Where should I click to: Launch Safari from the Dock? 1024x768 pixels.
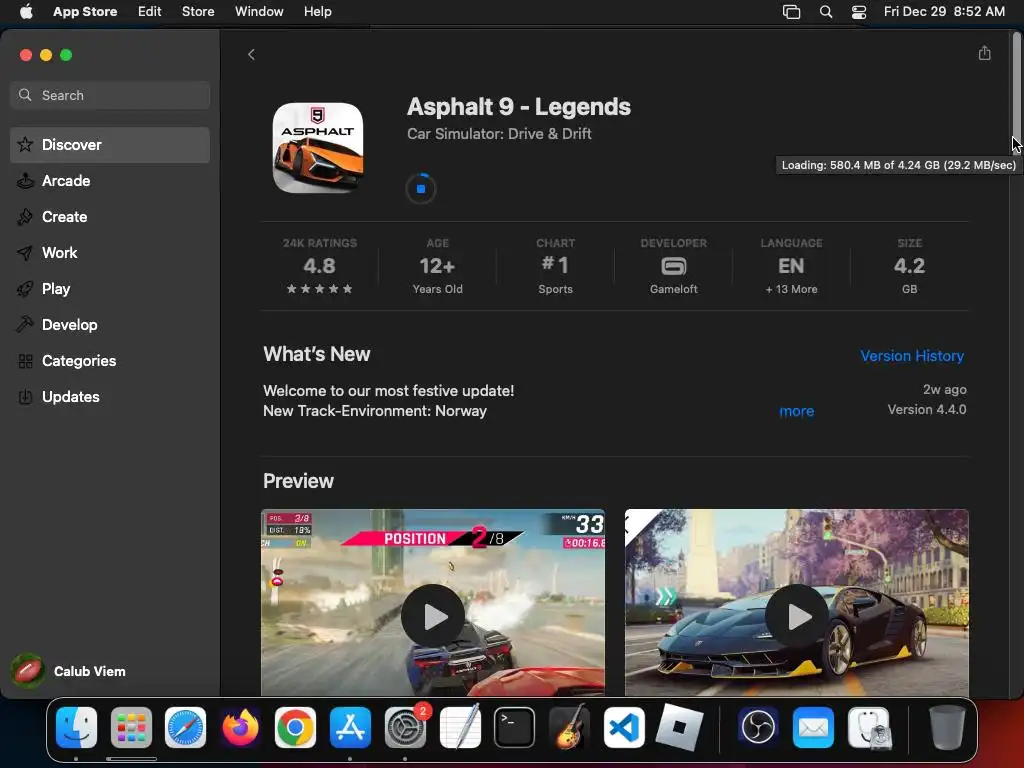(x=185, y=728)
